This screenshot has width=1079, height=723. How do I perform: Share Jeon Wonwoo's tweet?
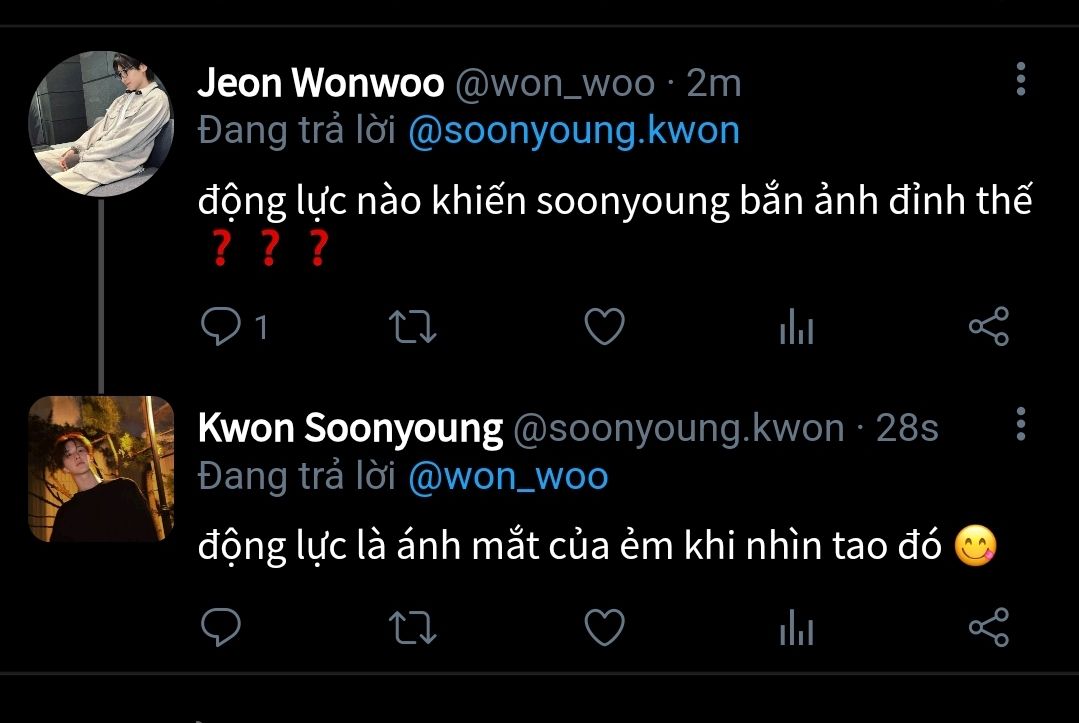(989, 326)
